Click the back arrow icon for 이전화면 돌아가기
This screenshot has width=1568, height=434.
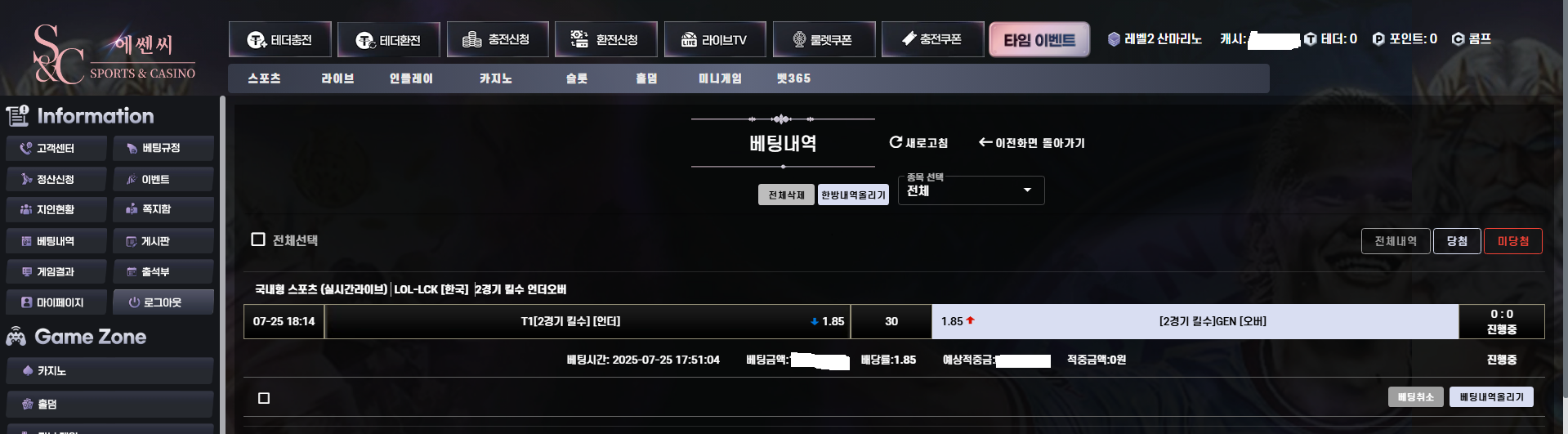pyautogui.click(x=985, y=142)
